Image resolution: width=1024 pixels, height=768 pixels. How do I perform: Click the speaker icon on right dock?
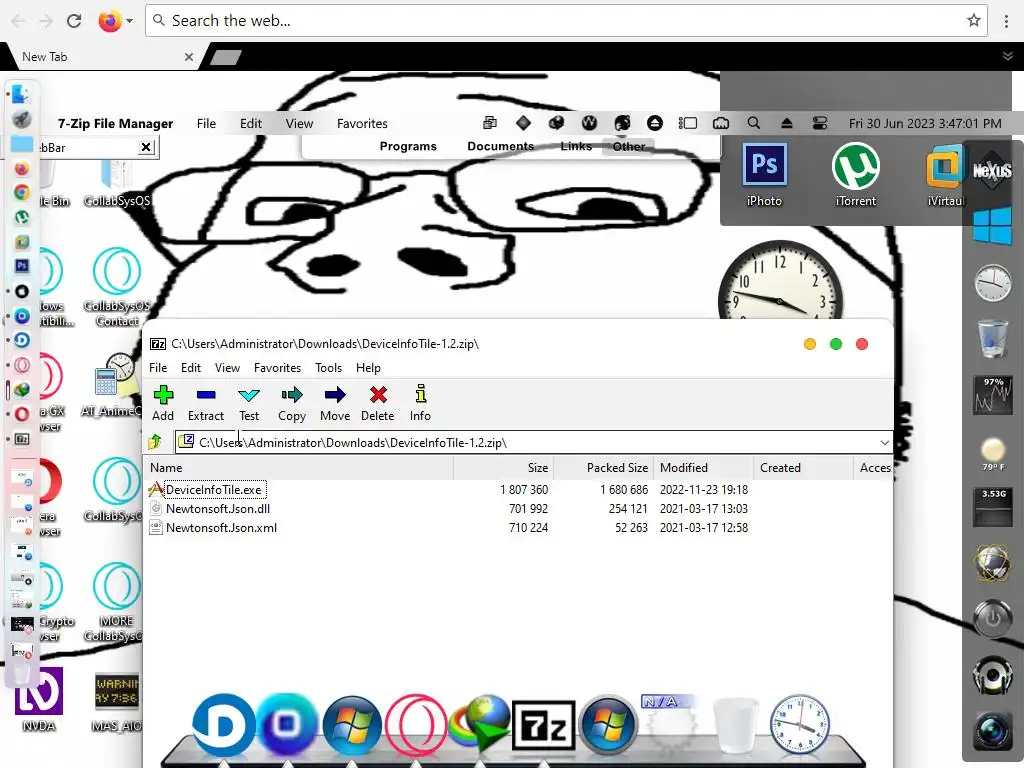(x=993, y=675)
